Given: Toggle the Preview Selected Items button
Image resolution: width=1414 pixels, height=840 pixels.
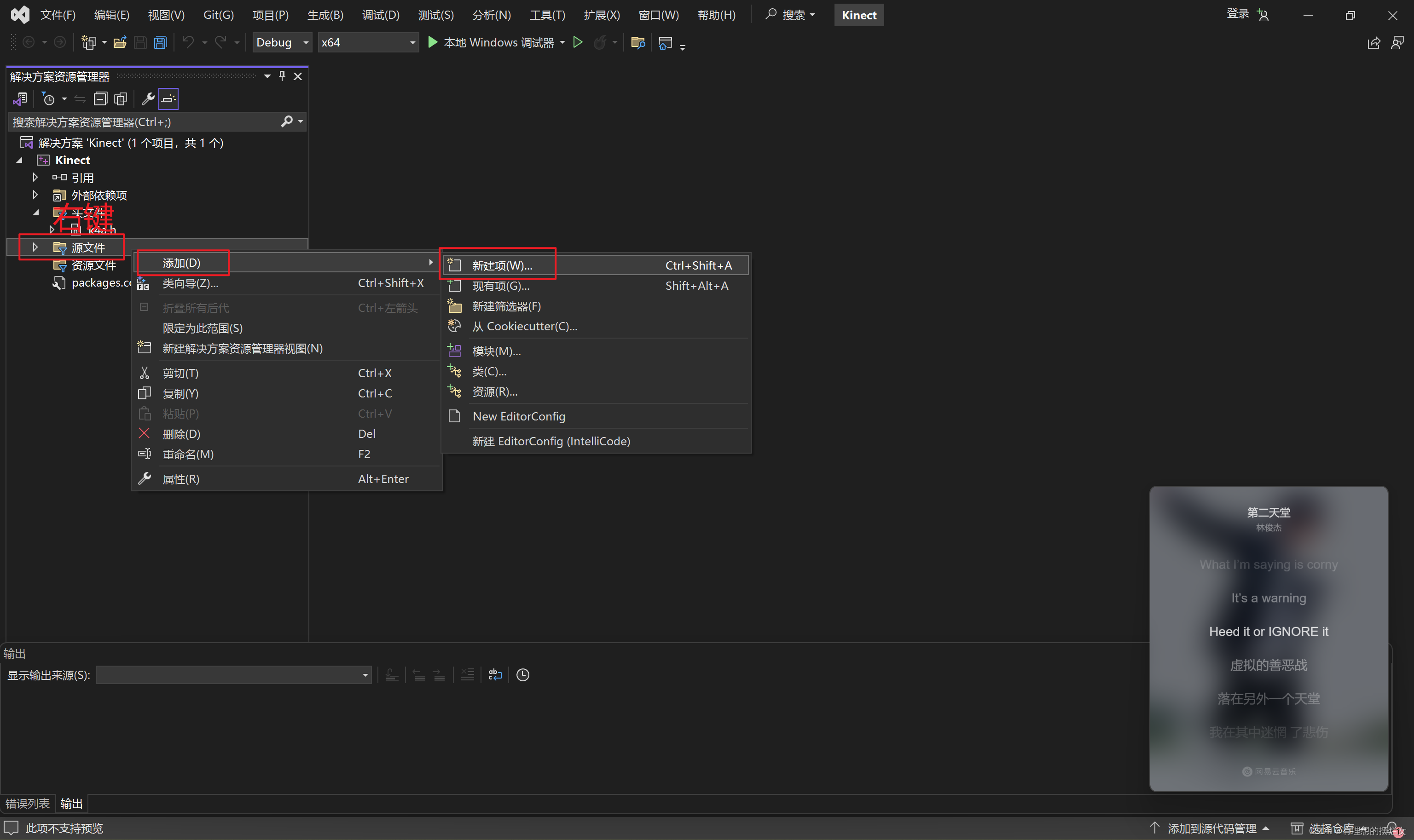Looking at the screenshot, I should pyautogui.click(x=168, y=99).
